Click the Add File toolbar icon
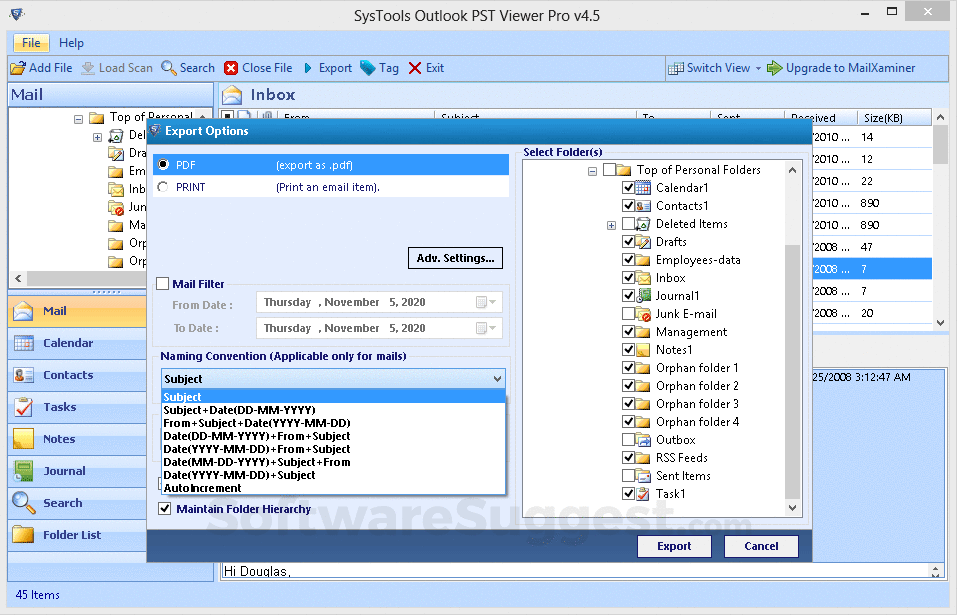 click(x=18, y=68)
